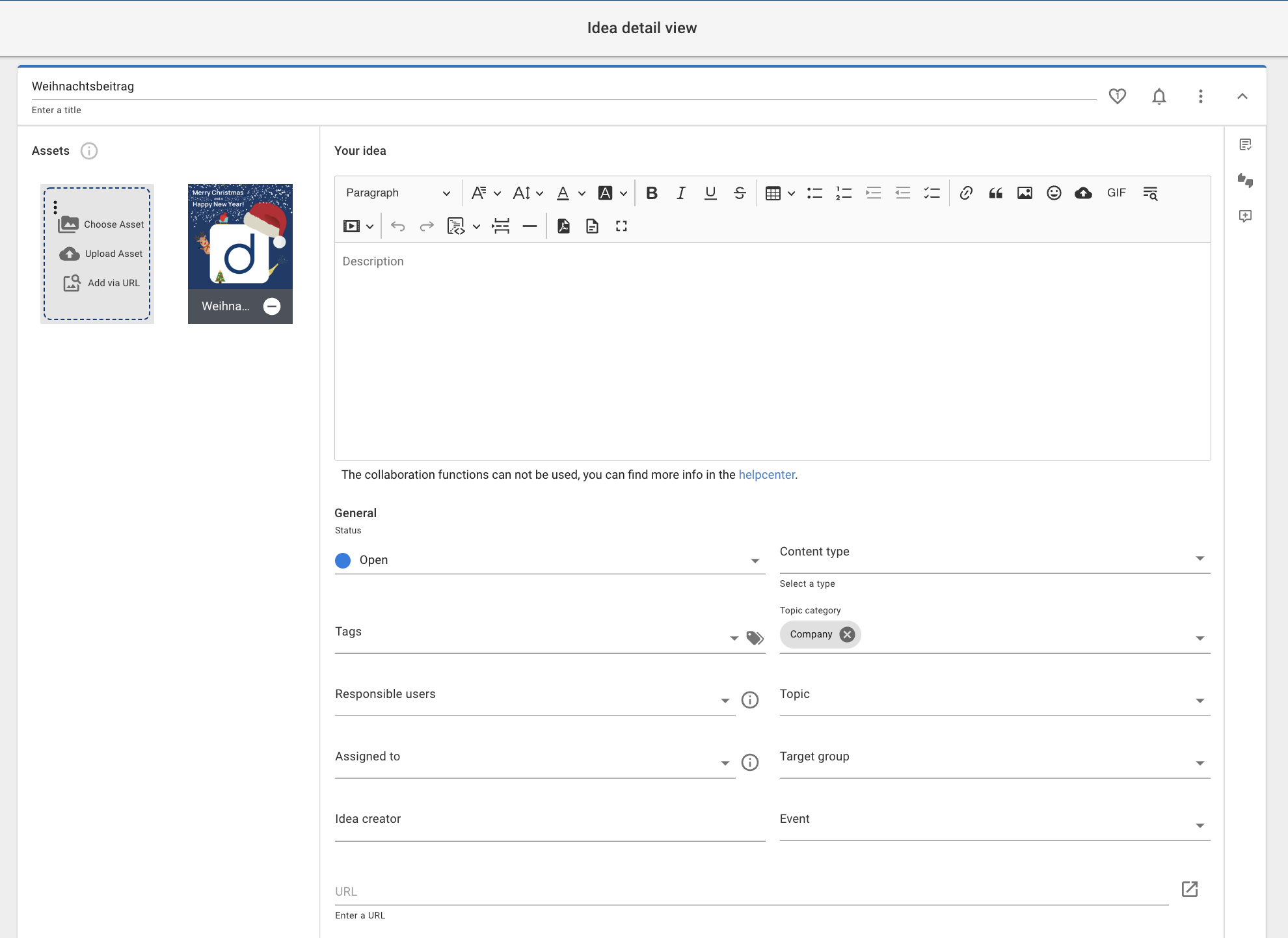Open the Paragraph style dropdown

click(397, 193)
